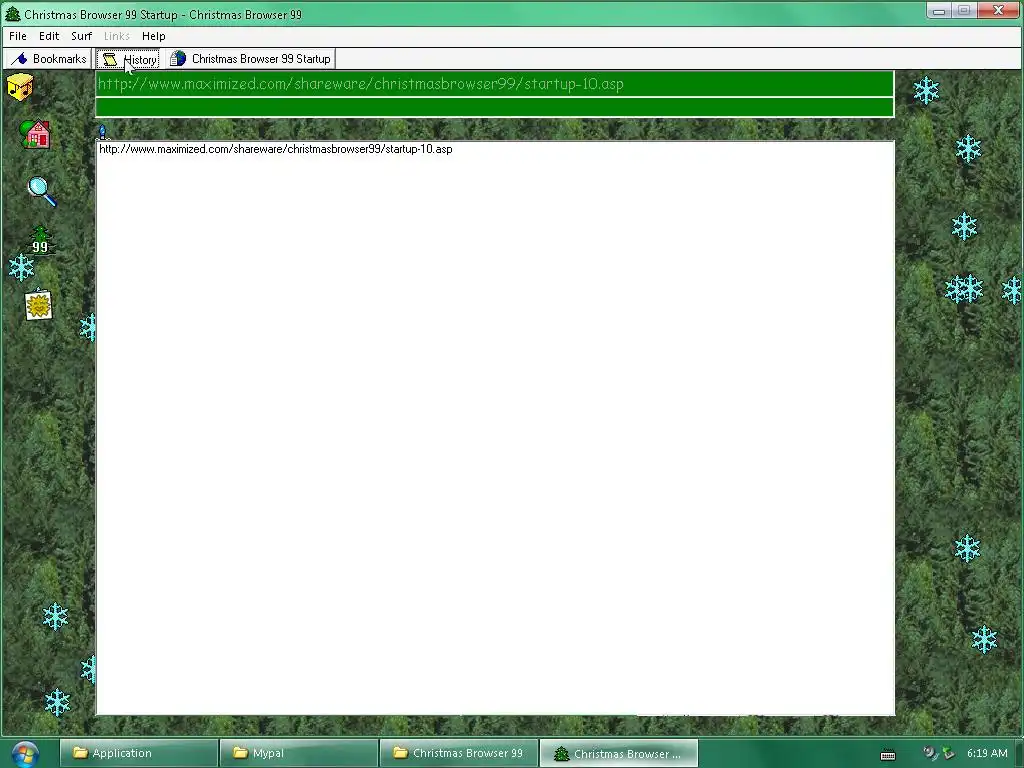Click the Christmas tree 99 sidebar icon
Viewport: 1024px width, 768px height.
(40, 240)
